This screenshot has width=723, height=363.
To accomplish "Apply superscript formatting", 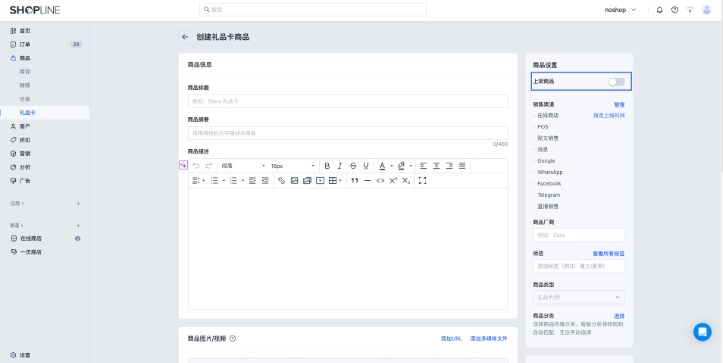I will [x=393, y=181].
